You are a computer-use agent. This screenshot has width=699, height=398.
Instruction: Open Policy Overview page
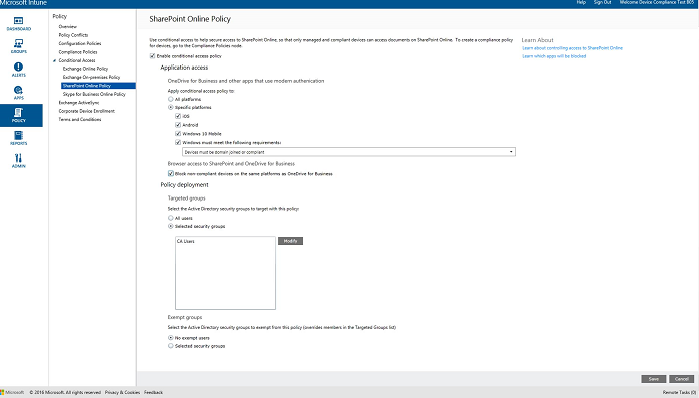click(x=68, y=26)
